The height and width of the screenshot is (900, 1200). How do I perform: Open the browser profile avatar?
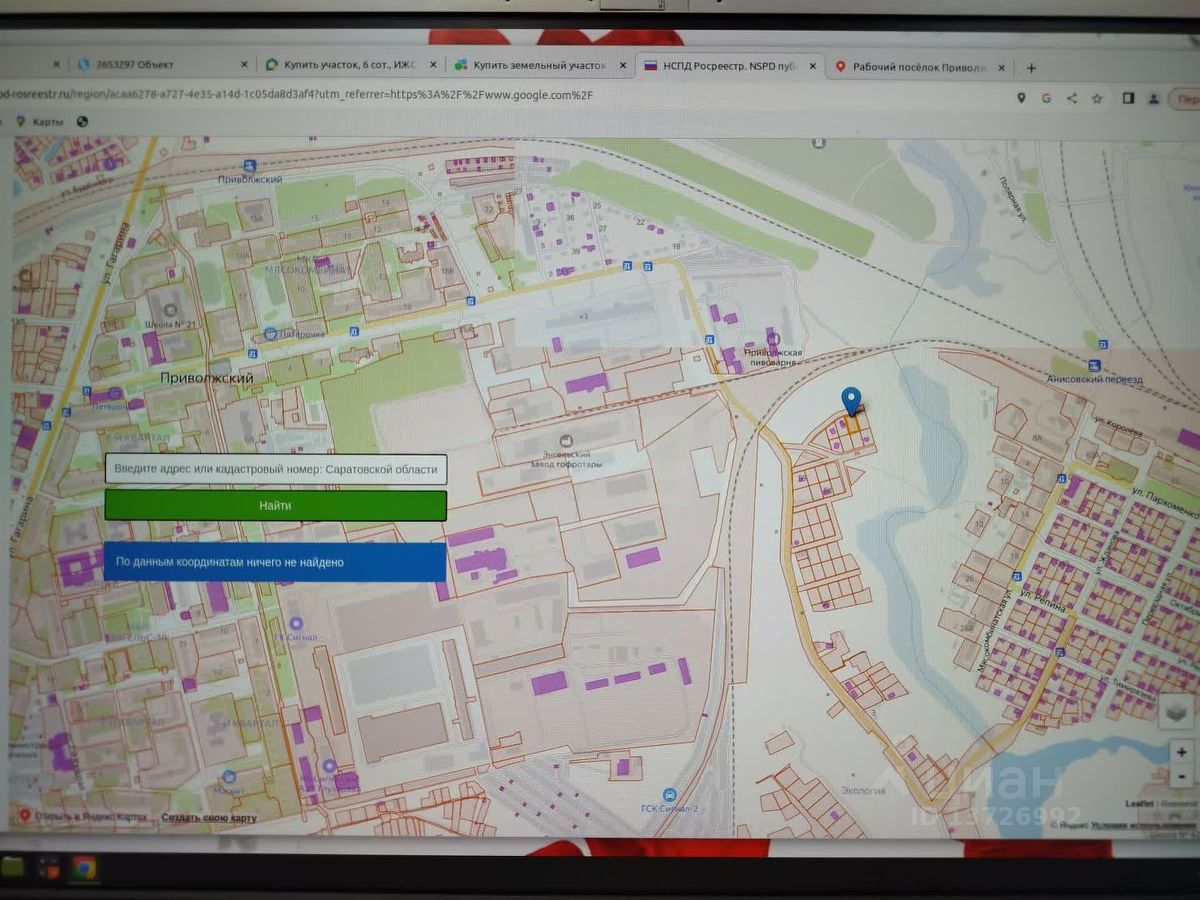tap(1154, 98)
